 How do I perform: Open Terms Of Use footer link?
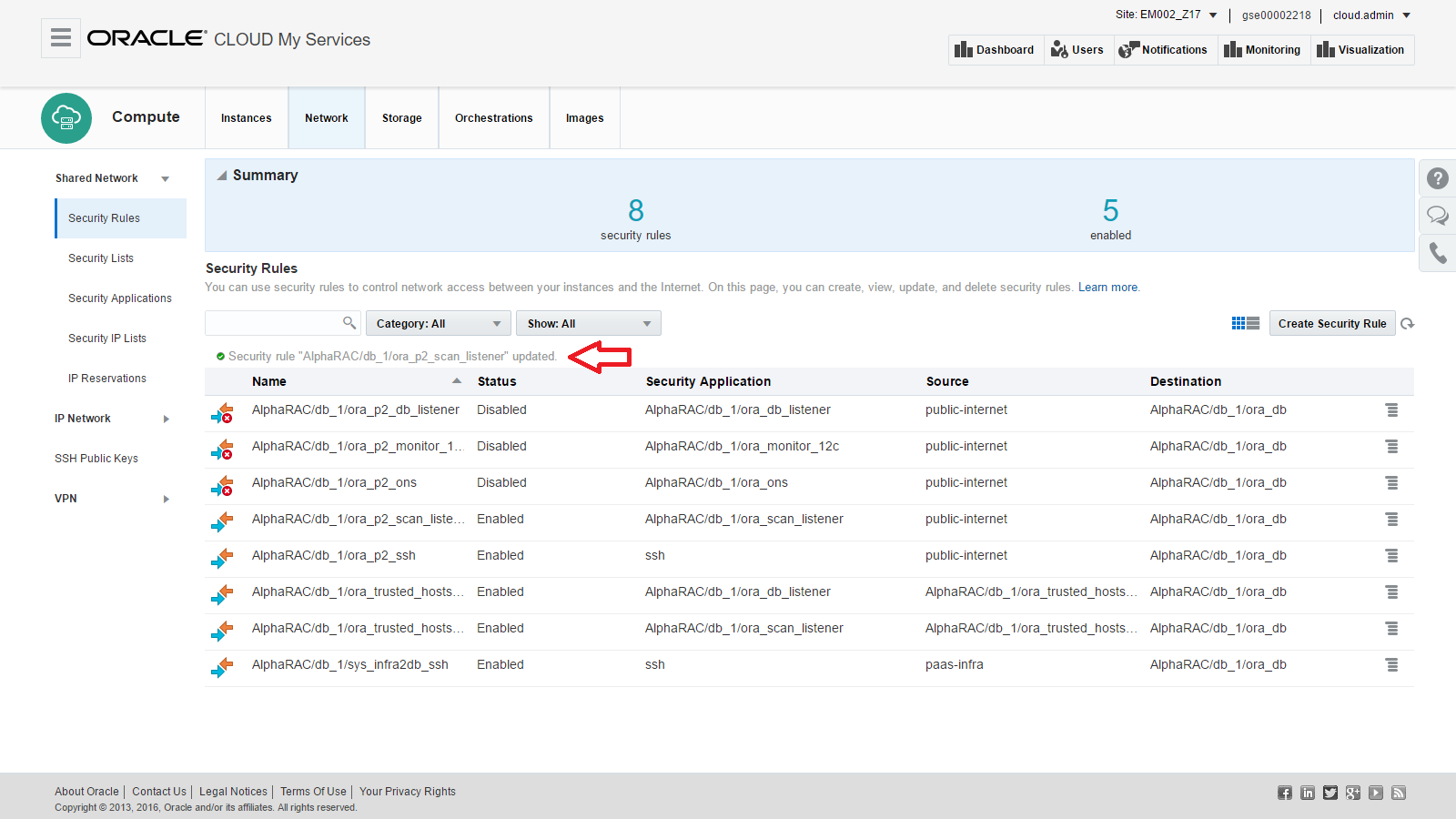coord(313,792)
